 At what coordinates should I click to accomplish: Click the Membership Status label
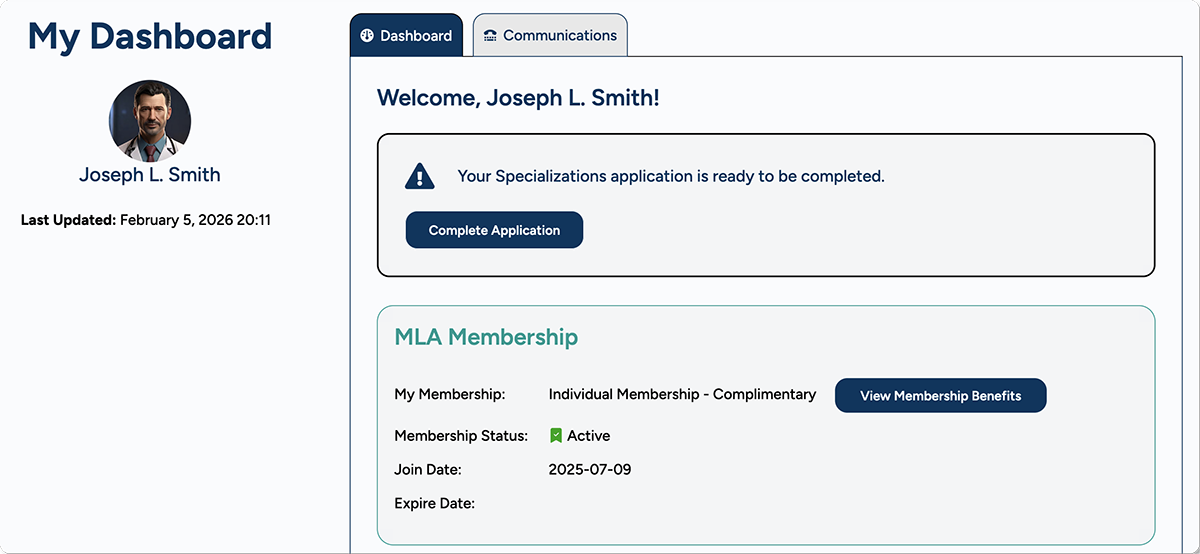pyautogui.click(x=461, y=436)
